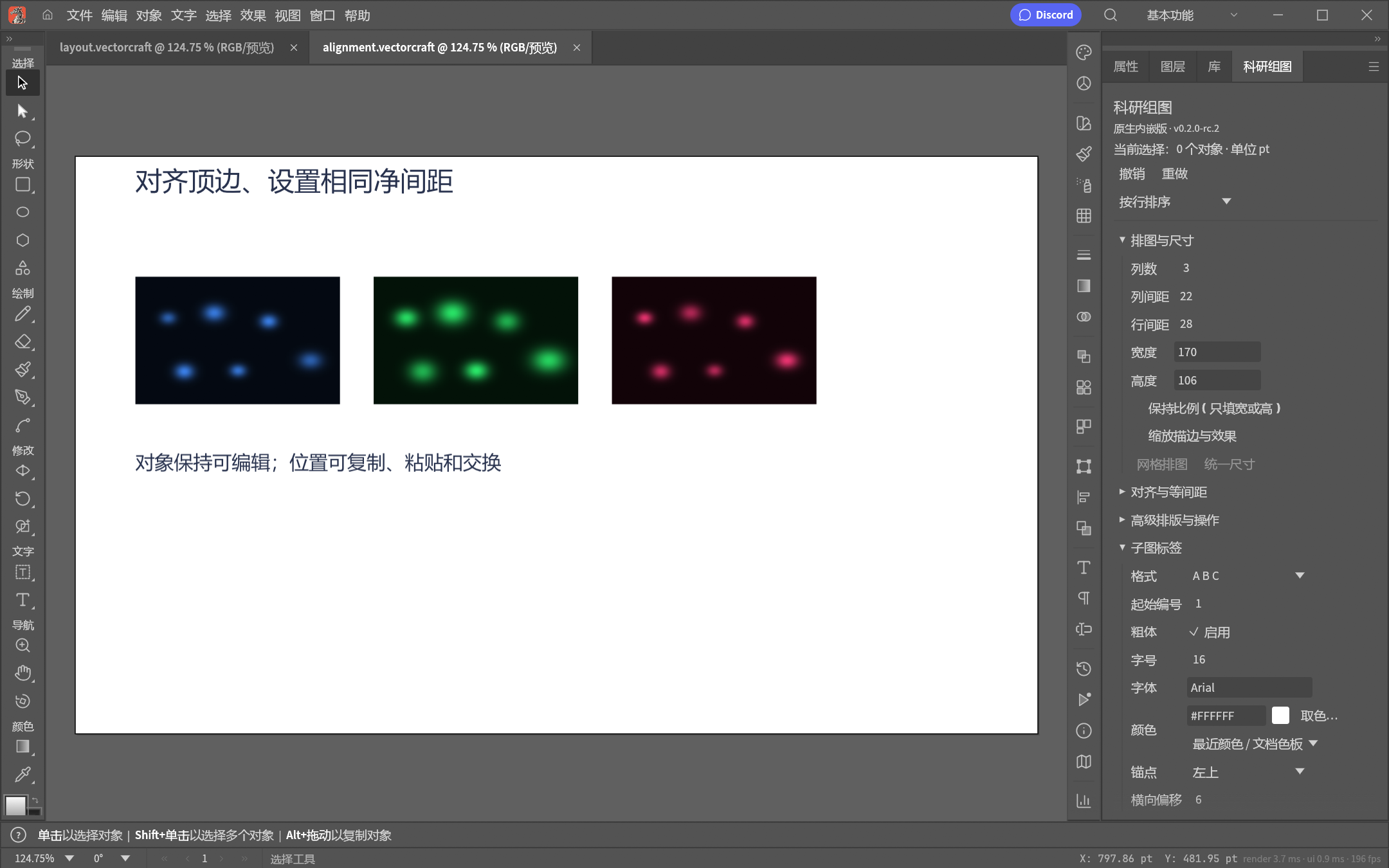Select the Ellipse shape tool

[23, 212]
